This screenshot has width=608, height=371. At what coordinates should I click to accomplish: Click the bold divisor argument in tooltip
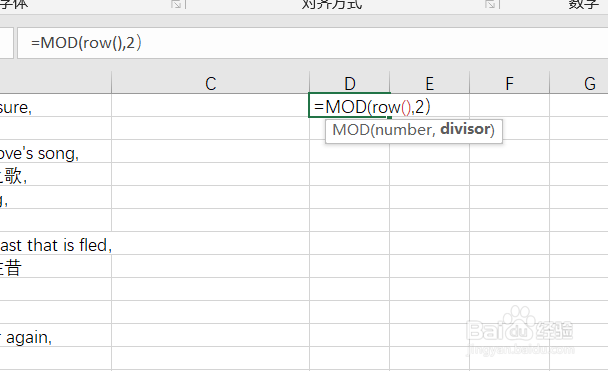click(465, 129)
